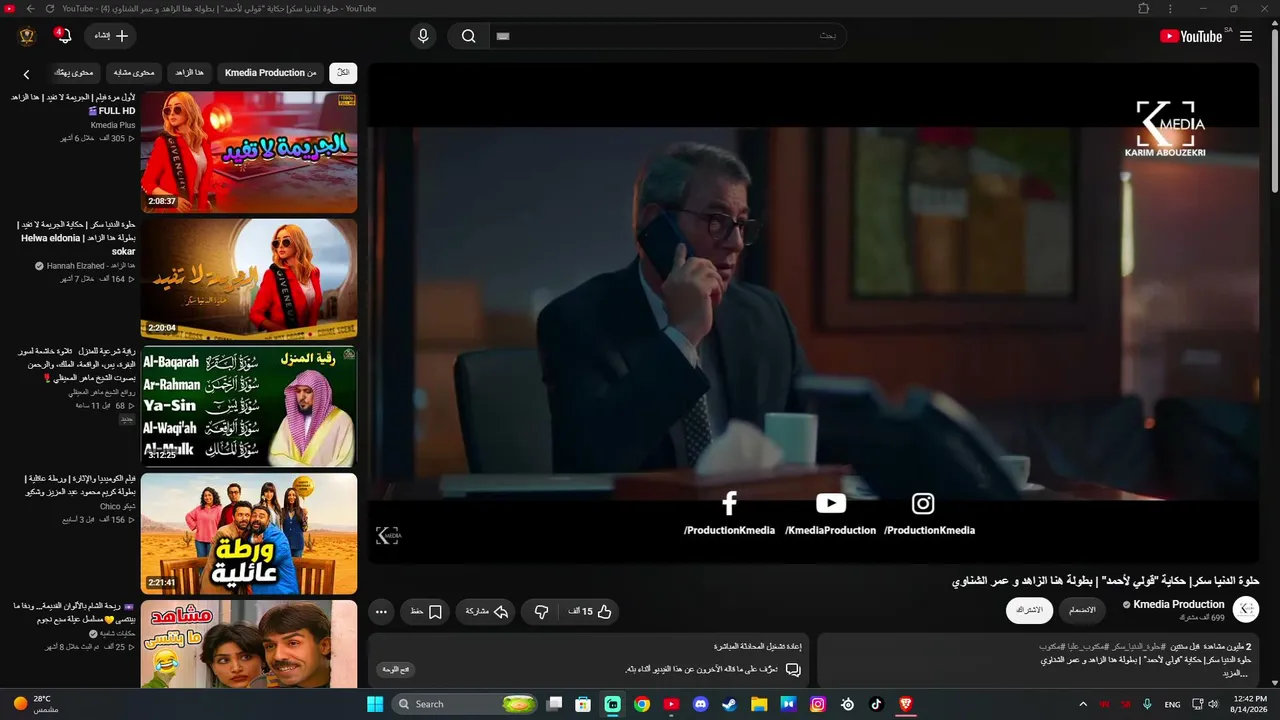Select the هنا الزاهد filter chip
1280x720 pixels.
189,73
